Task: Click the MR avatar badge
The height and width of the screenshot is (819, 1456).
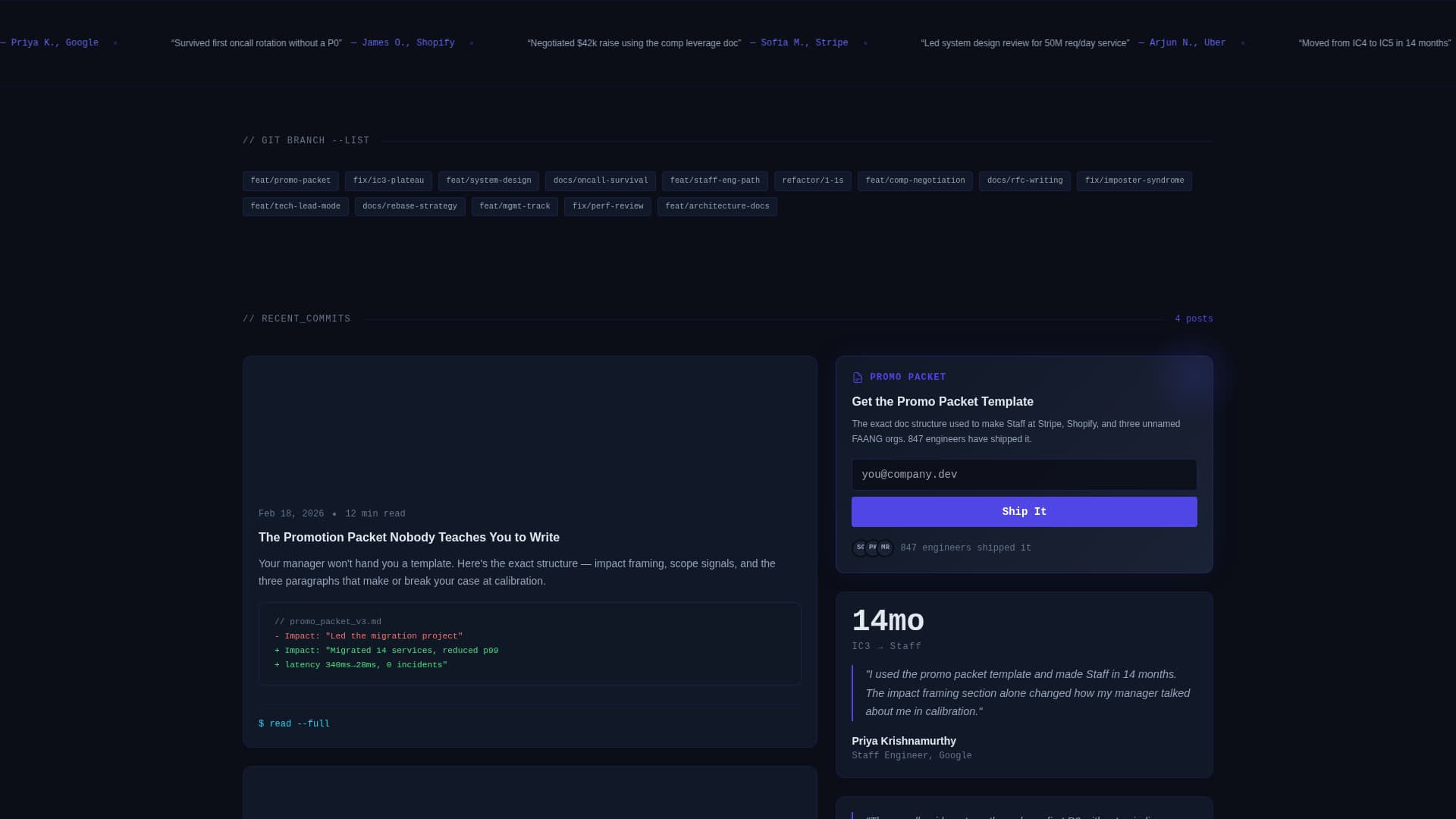Action: 885,548
